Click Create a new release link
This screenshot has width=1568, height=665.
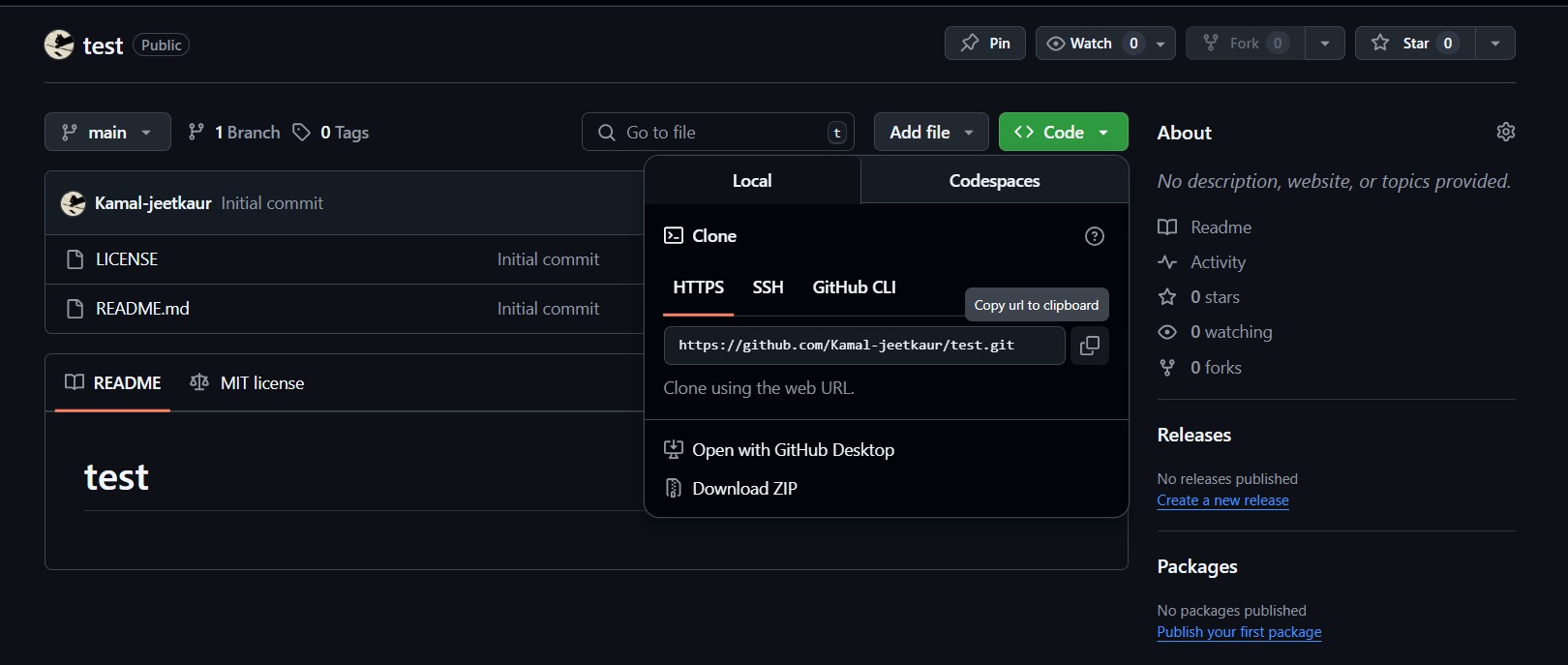pos(1222,500)
